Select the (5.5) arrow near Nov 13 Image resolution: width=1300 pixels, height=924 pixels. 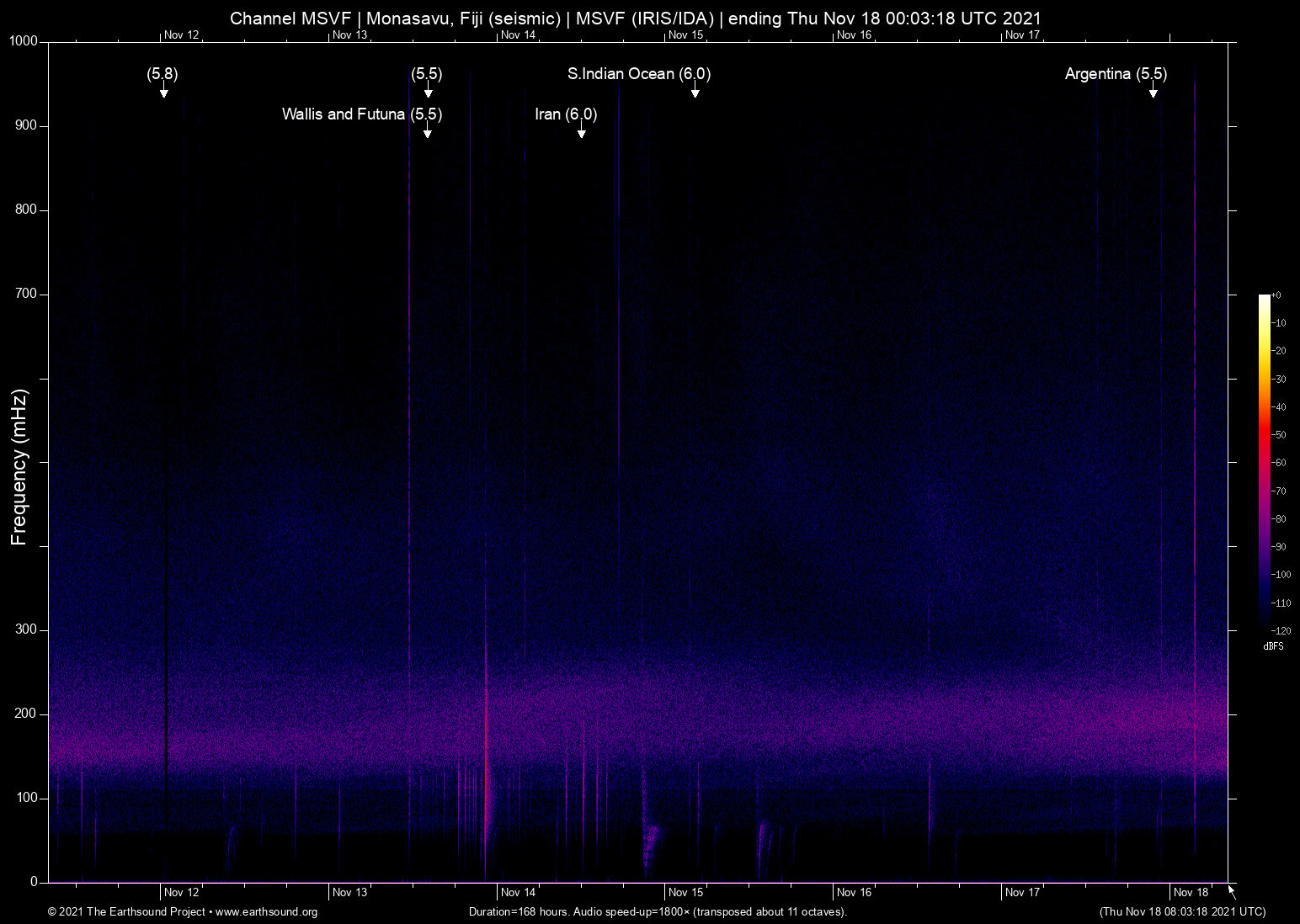[x=427, y=91]
